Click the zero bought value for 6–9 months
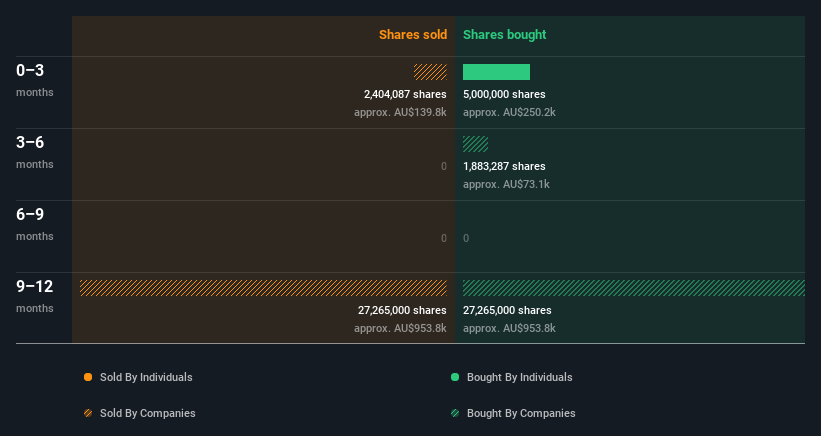 pyautogui.click(x=466, y=238)
